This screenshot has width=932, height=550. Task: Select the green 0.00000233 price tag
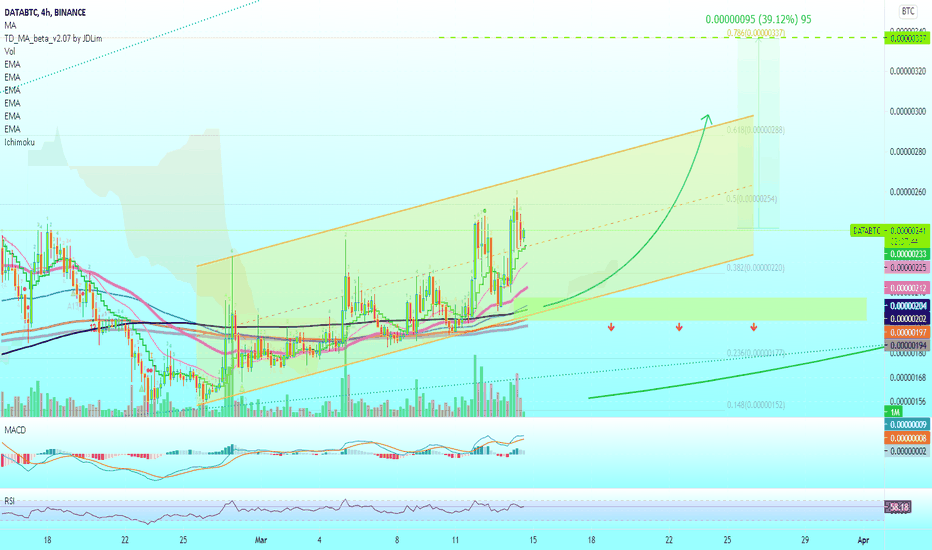(x=906, y=254)
